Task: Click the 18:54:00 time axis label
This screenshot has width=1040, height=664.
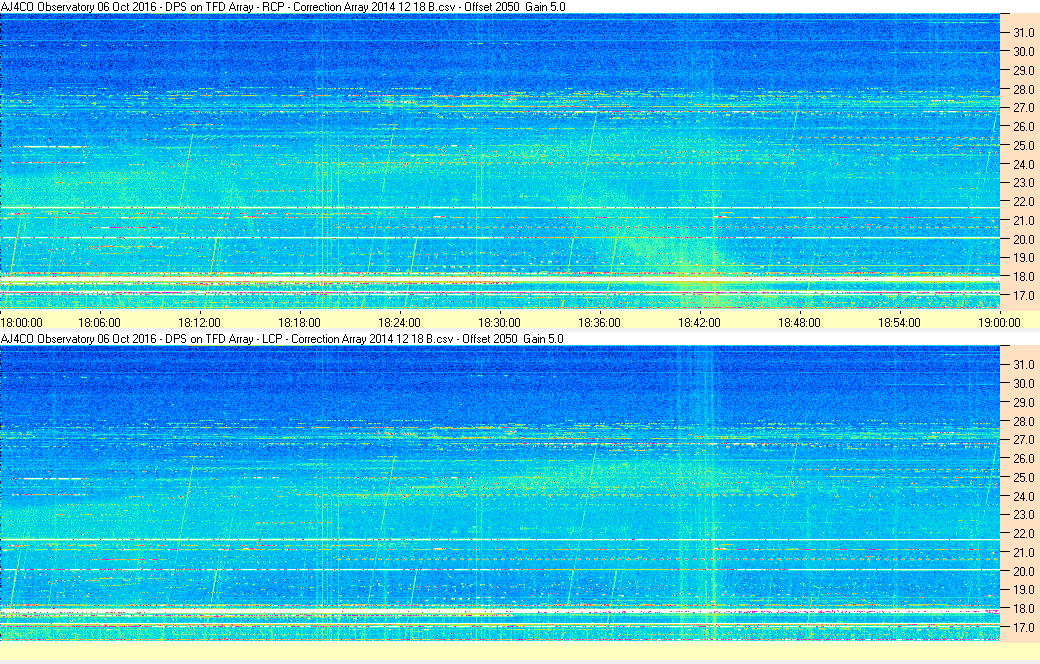Action: [x=900, y=322]
